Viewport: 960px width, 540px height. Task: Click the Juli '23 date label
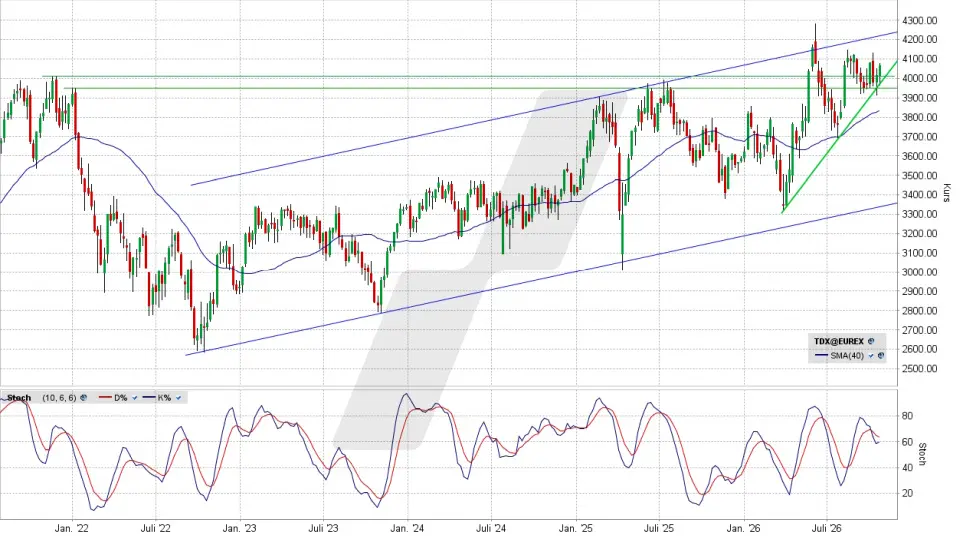(323, 528)
